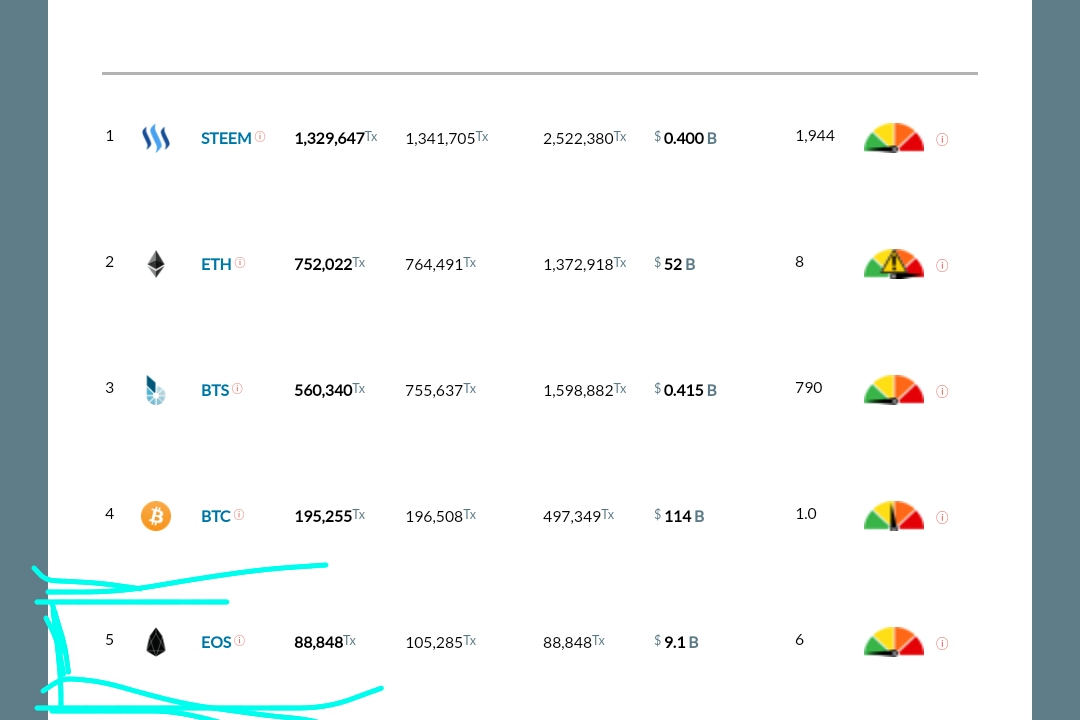Screen dimensions: 1080x720
Task: Click BTS market cap $0.415 B
Action: pyautogui.click(x=685, y=391)
